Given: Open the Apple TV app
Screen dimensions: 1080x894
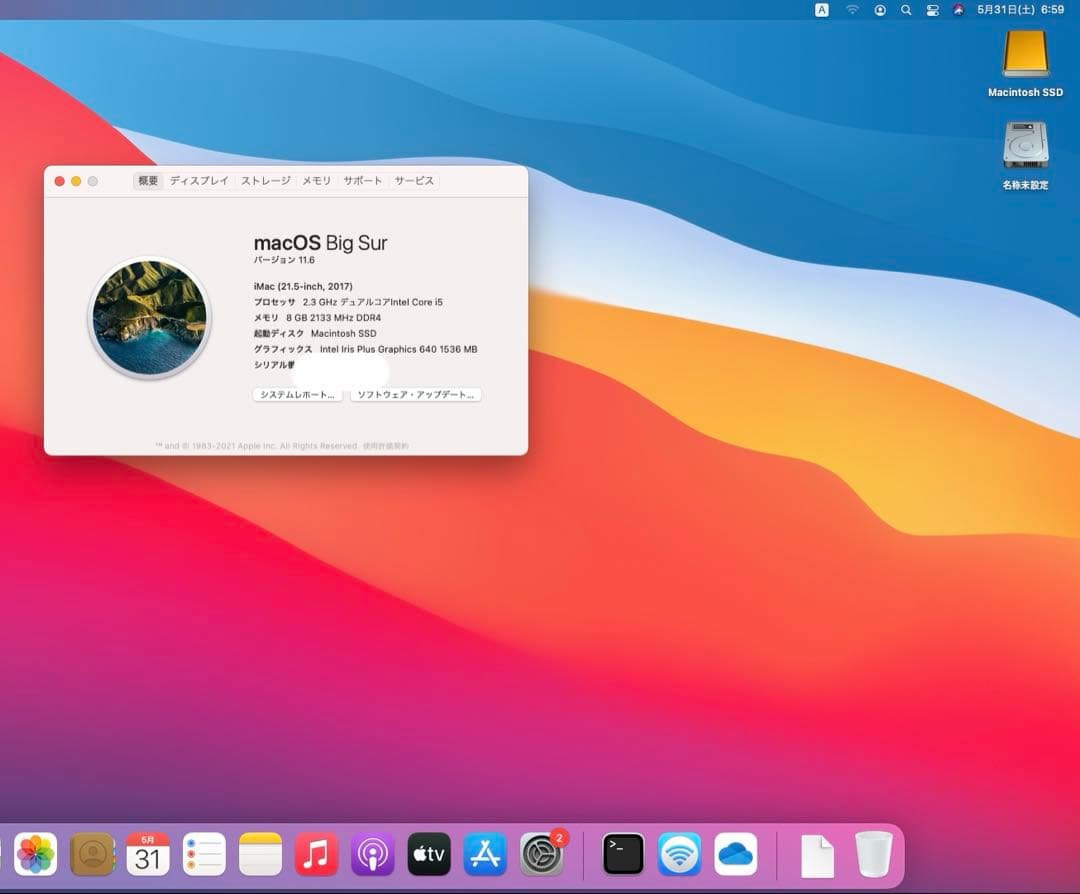Looking at the screenshot, I should (428, 854).
